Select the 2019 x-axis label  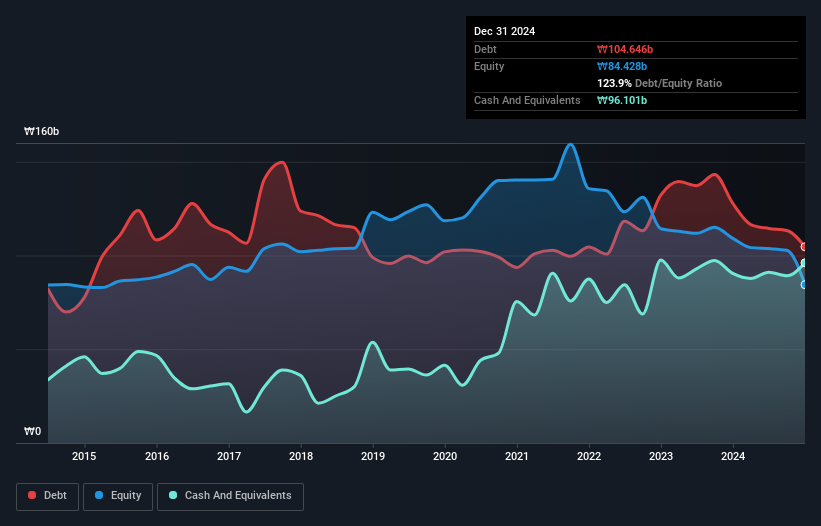(x=373, y=456)
